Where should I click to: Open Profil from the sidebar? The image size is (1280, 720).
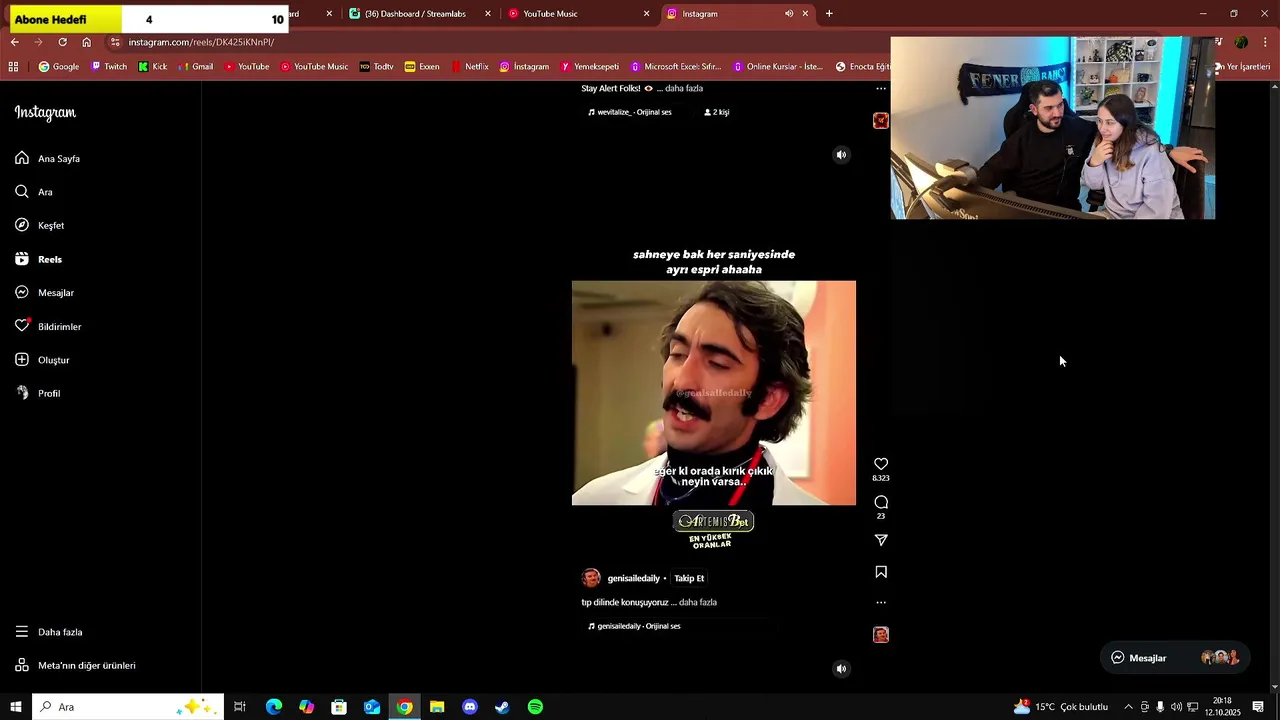coord(38,393)
